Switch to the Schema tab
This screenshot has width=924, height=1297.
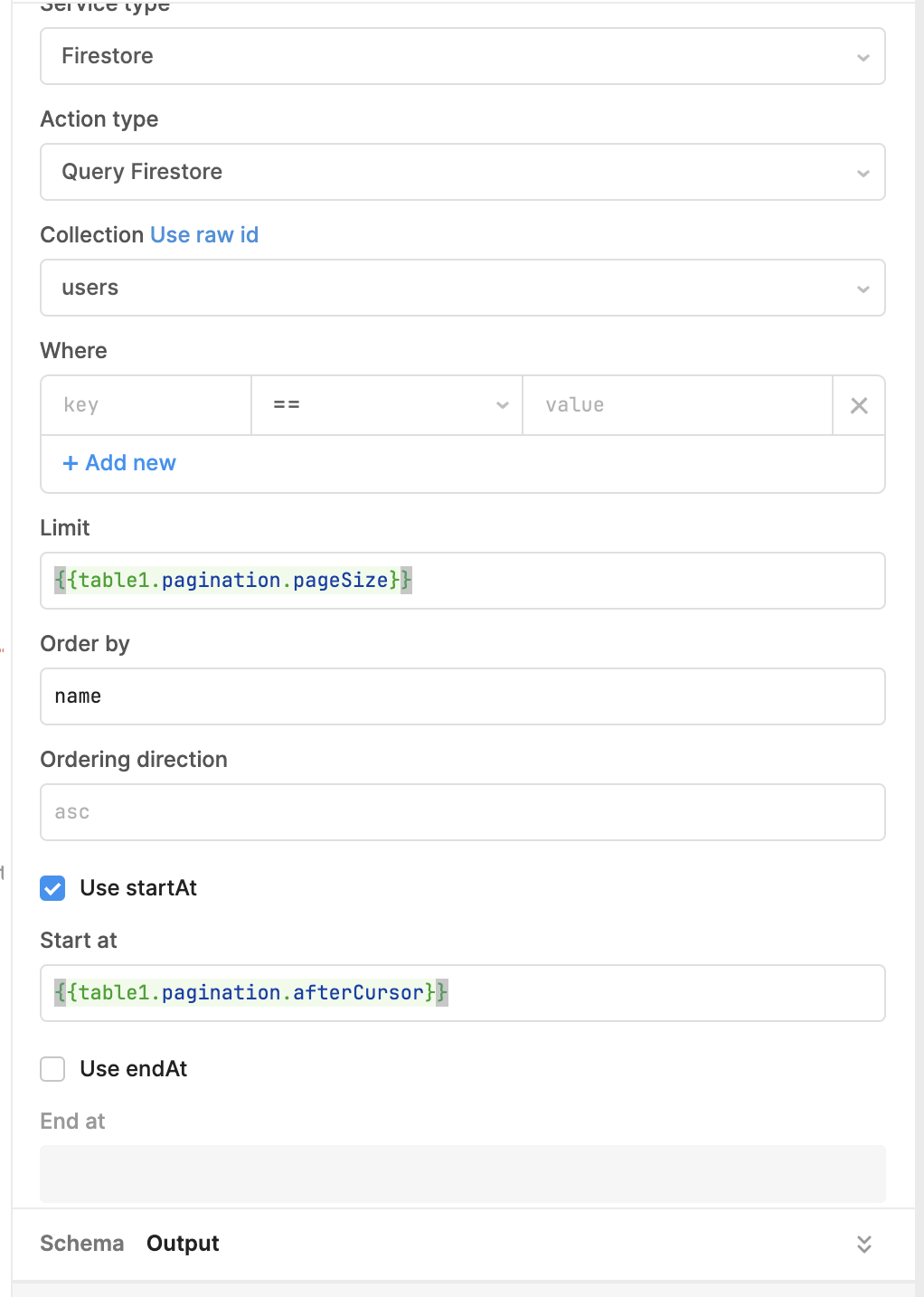[x=82, y=1244]
